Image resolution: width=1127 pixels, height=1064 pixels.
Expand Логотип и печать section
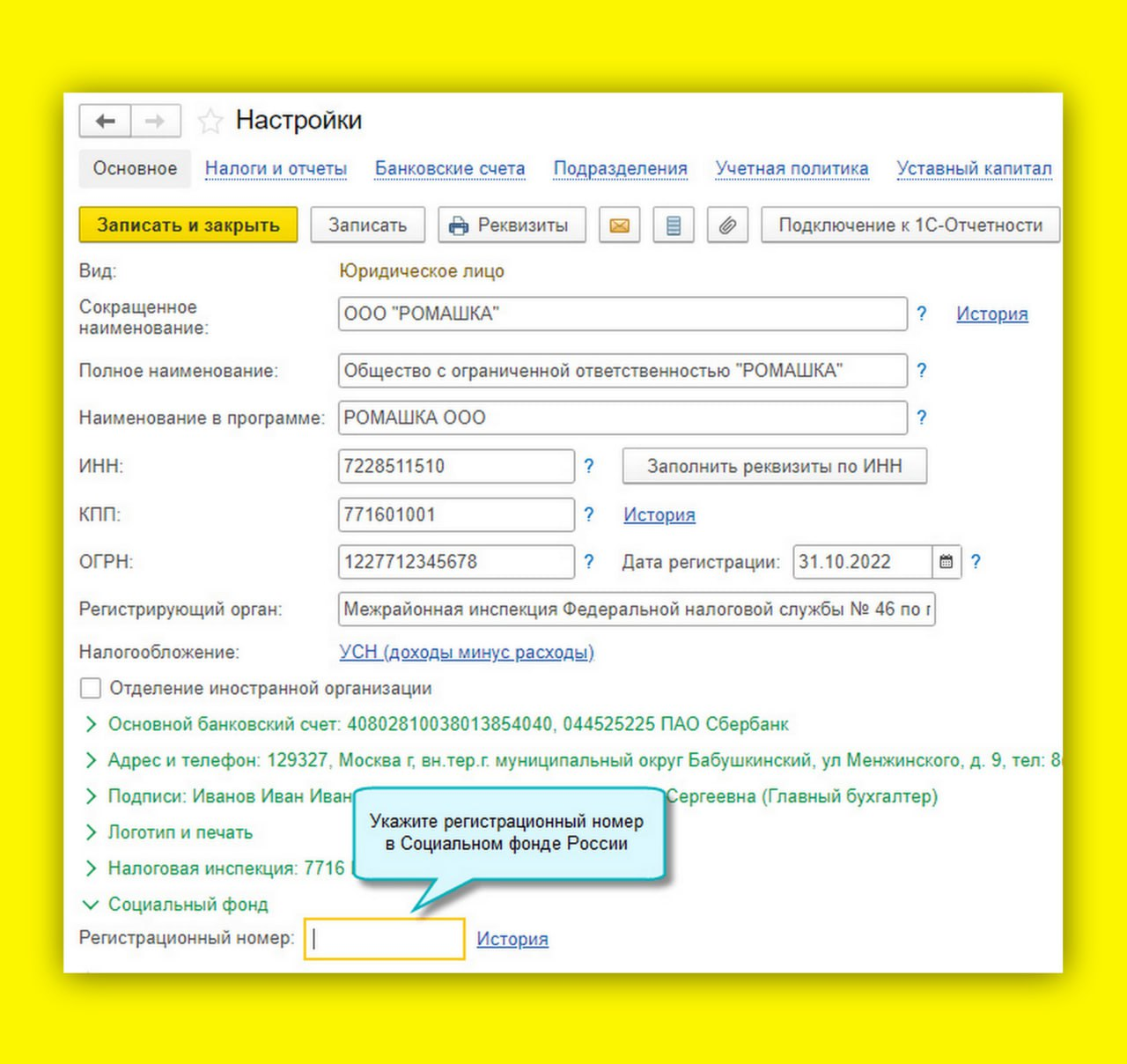(91, 832)
